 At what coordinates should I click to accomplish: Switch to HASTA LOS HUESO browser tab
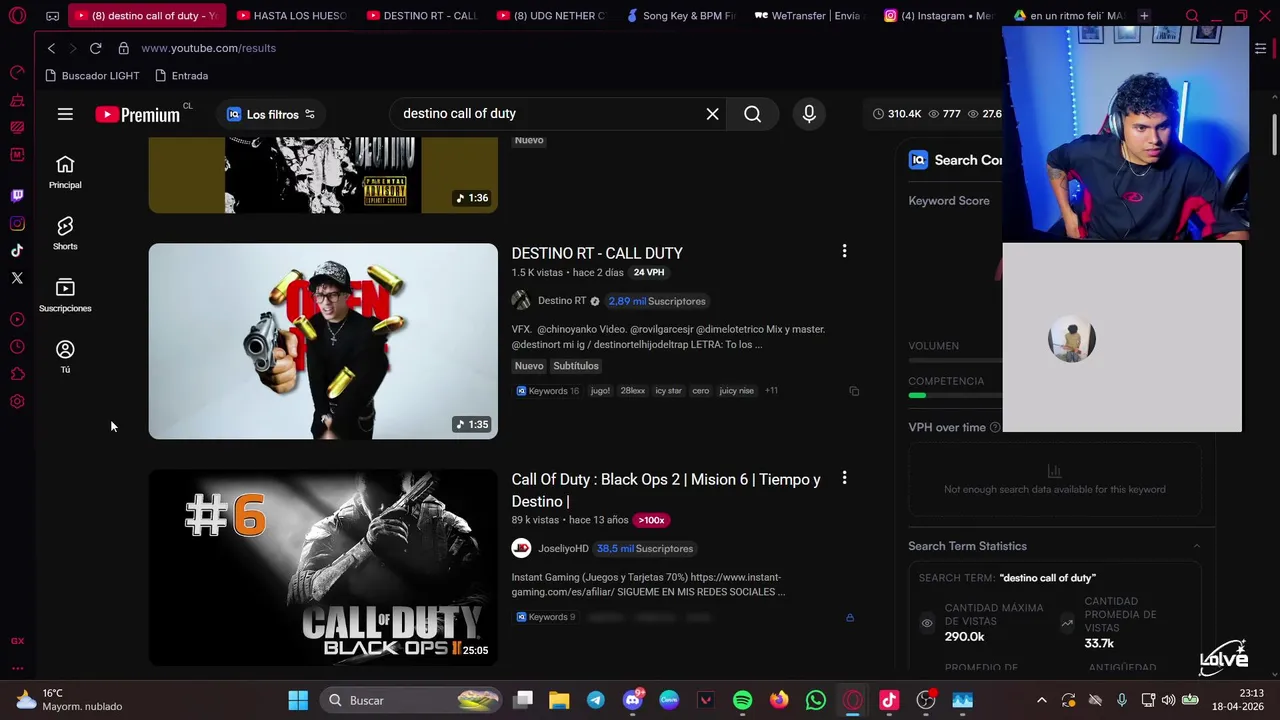pyautogui.click(x=291, y=16)
